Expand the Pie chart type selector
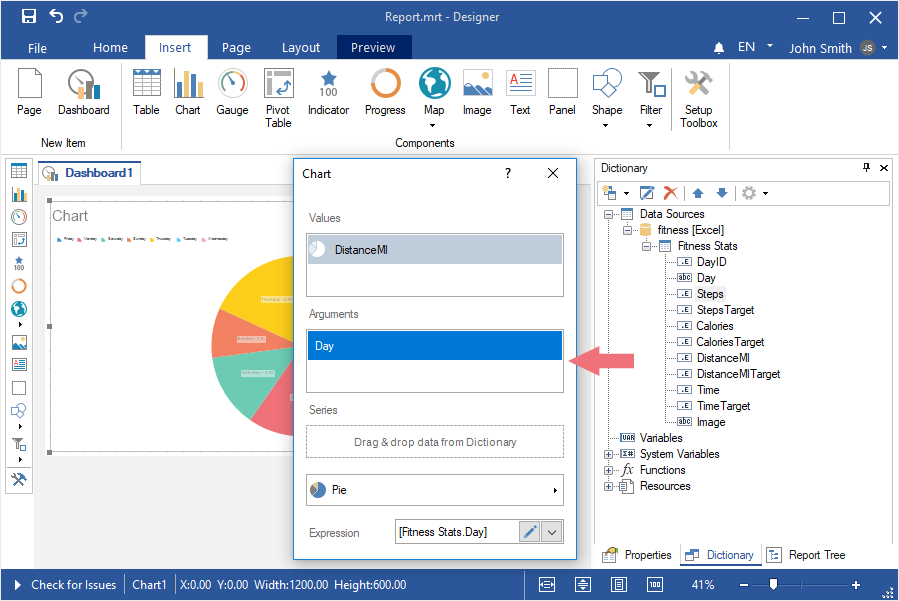Screen dimensions: 899x601 pyautogui.click(x=435, y=490)
